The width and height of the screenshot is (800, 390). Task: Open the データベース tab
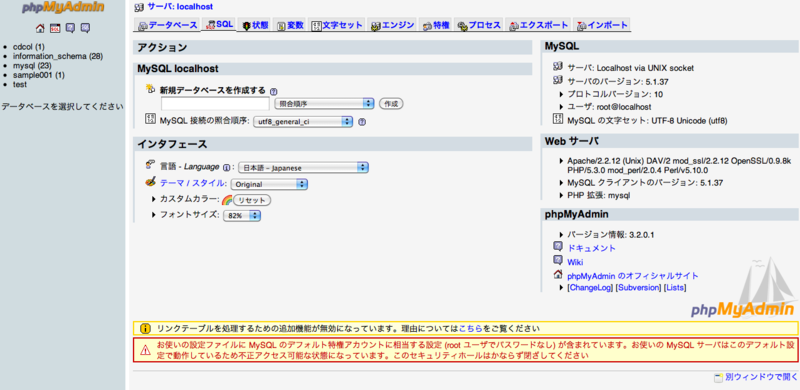point(167,25)
